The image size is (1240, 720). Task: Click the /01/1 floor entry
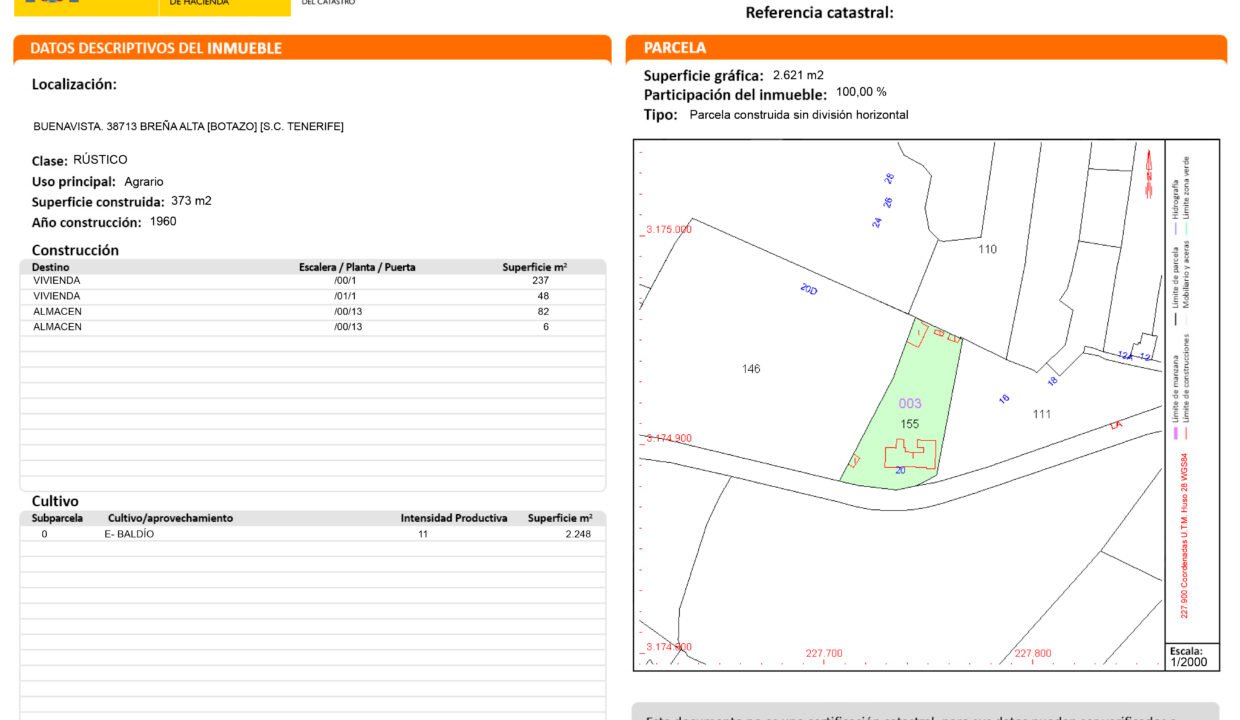[345, 296]
